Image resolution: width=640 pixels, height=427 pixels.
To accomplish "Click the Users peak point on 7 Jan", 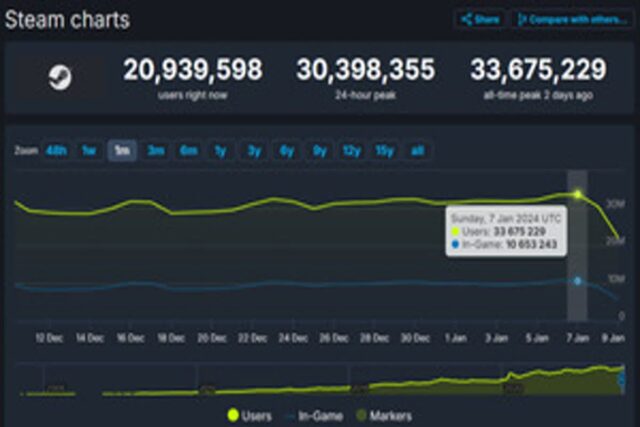I will (x=578, y=194).
